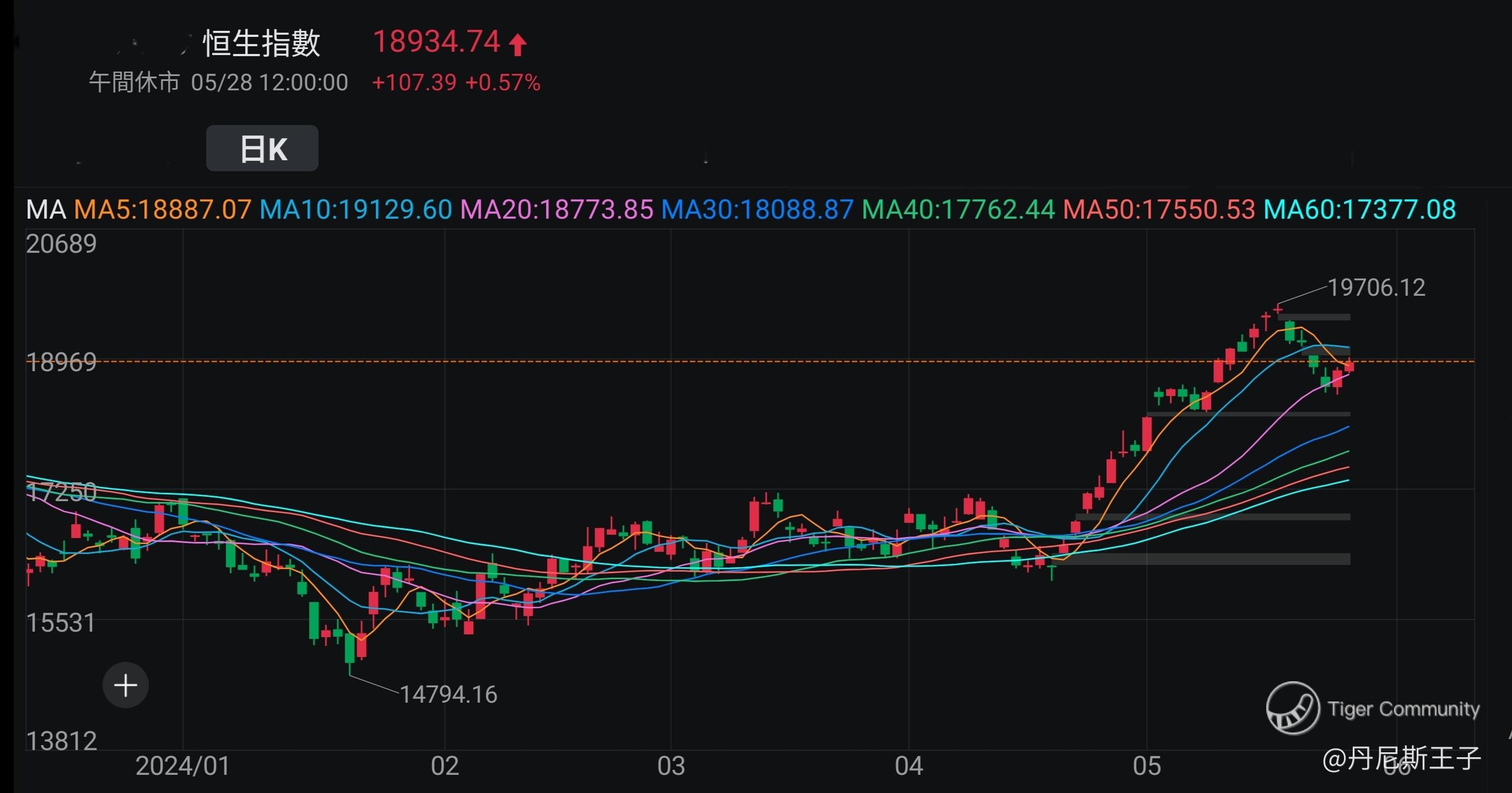
Task: Select the 日K chart period tab
Action: click(x=262, y=148)
